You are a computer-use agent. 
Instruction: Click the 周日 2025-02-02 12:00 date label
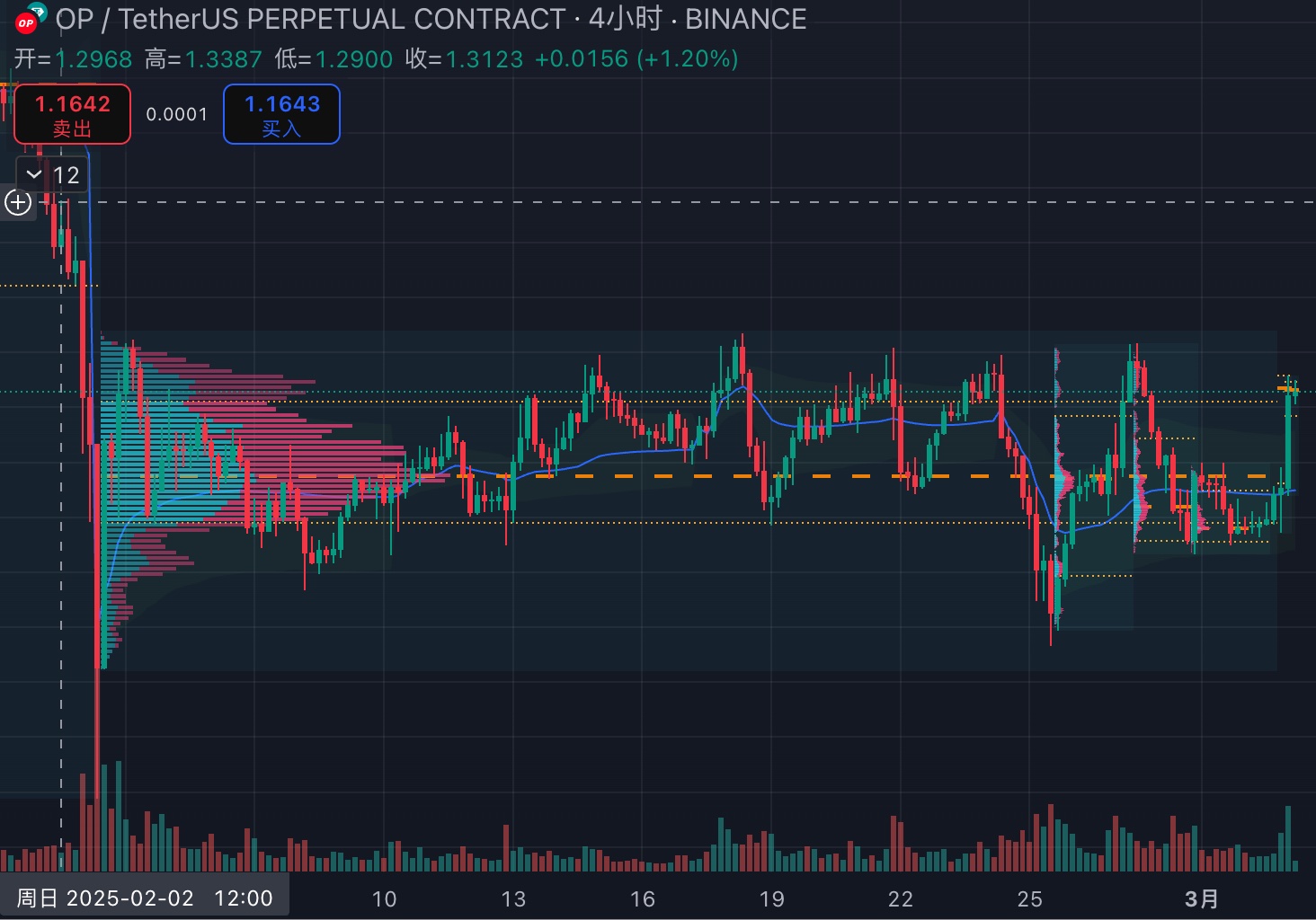[x=144, y=898]
